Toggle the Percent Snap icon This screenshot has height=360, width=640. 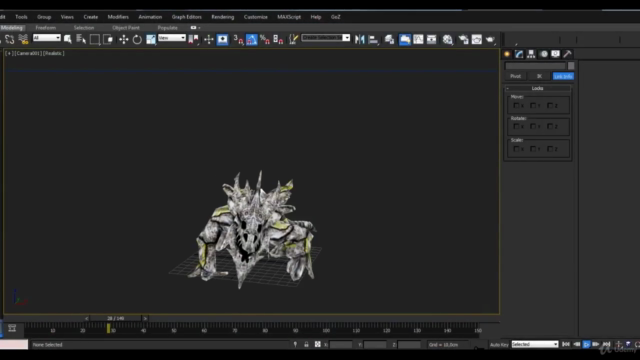pyautogui.click(x=265, y=39)
